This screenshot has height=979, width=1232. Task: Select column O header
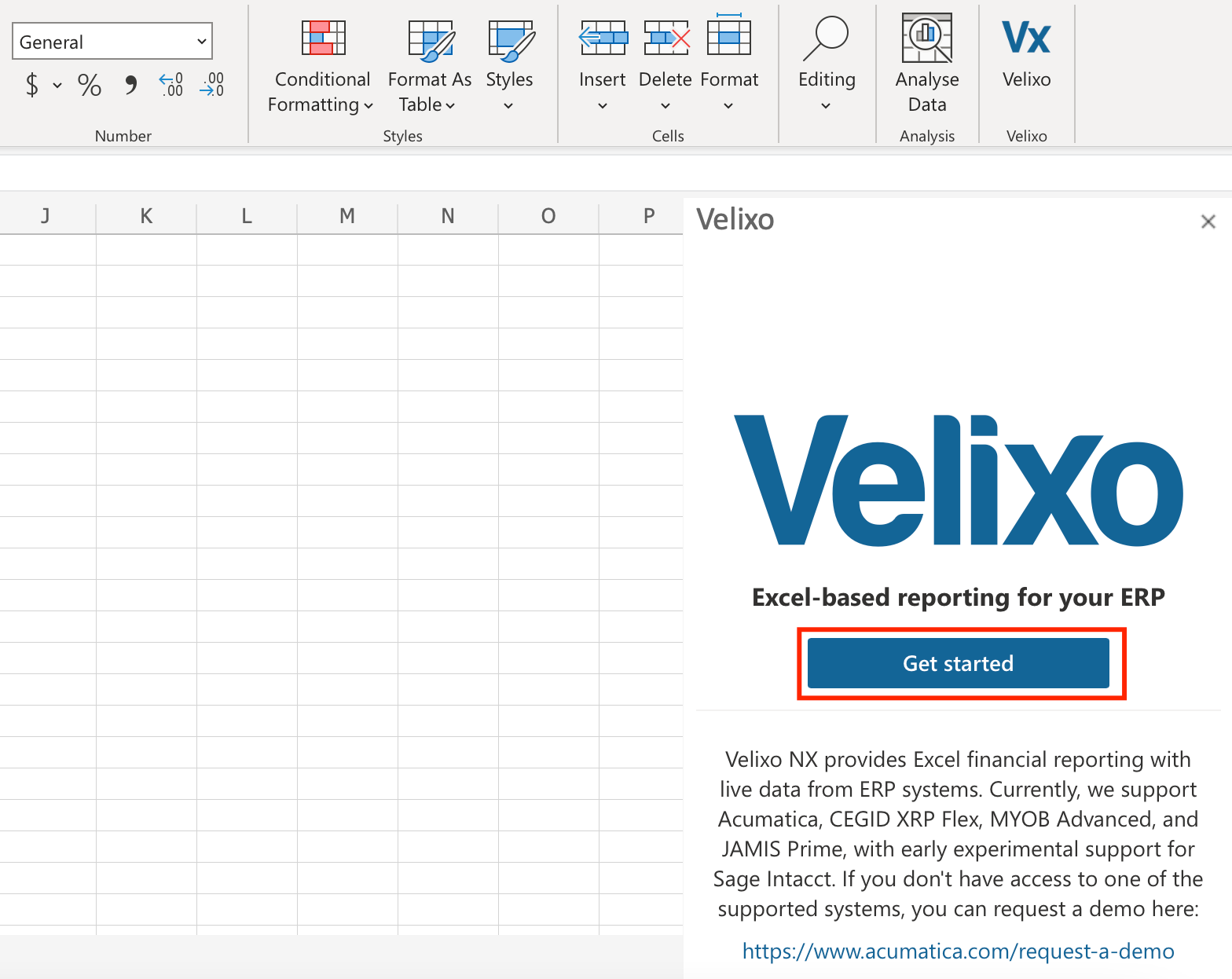pyautogui.click(x=548, y=216)
